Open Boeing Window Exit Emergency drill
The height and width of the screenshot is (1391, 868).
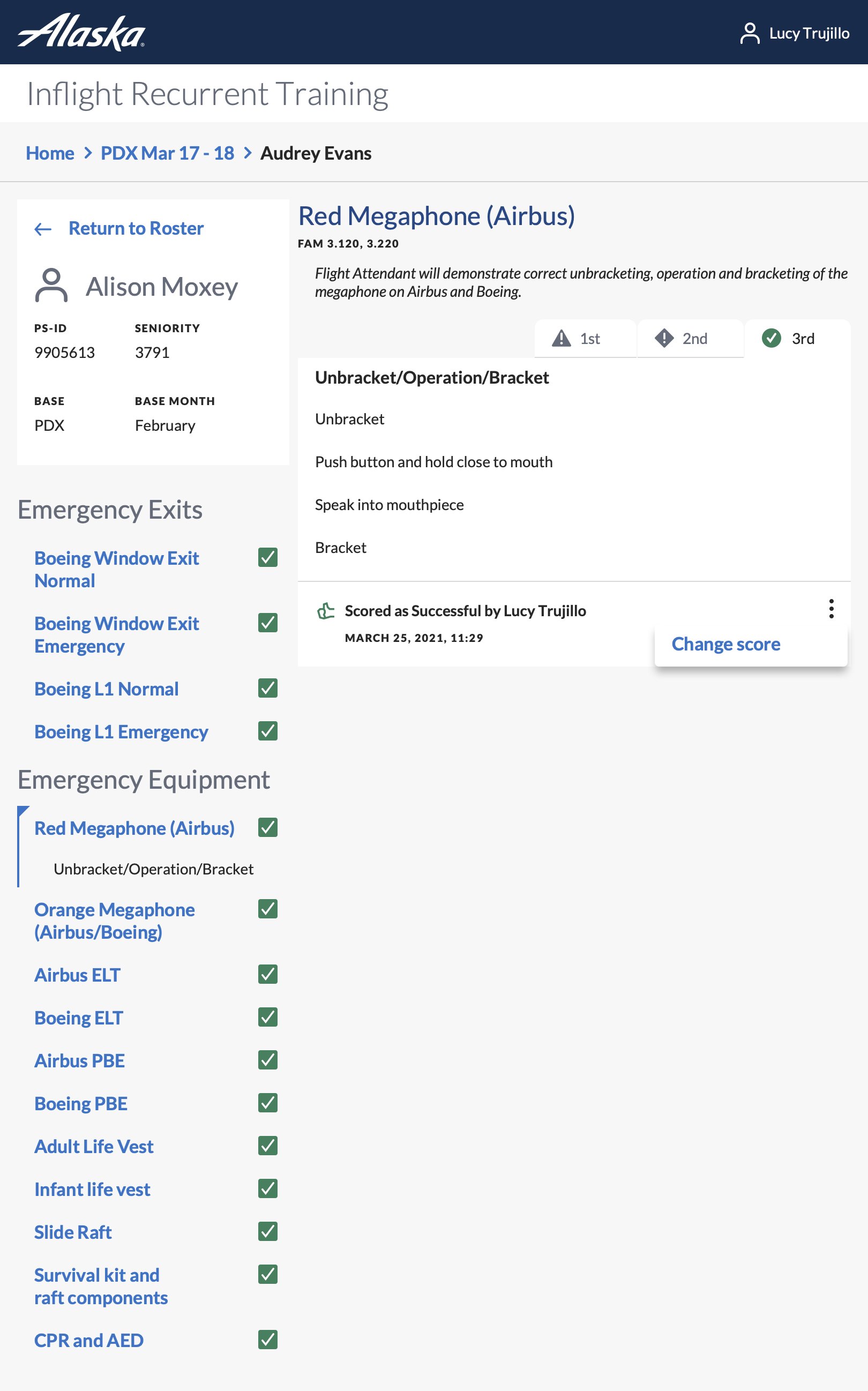117,635
